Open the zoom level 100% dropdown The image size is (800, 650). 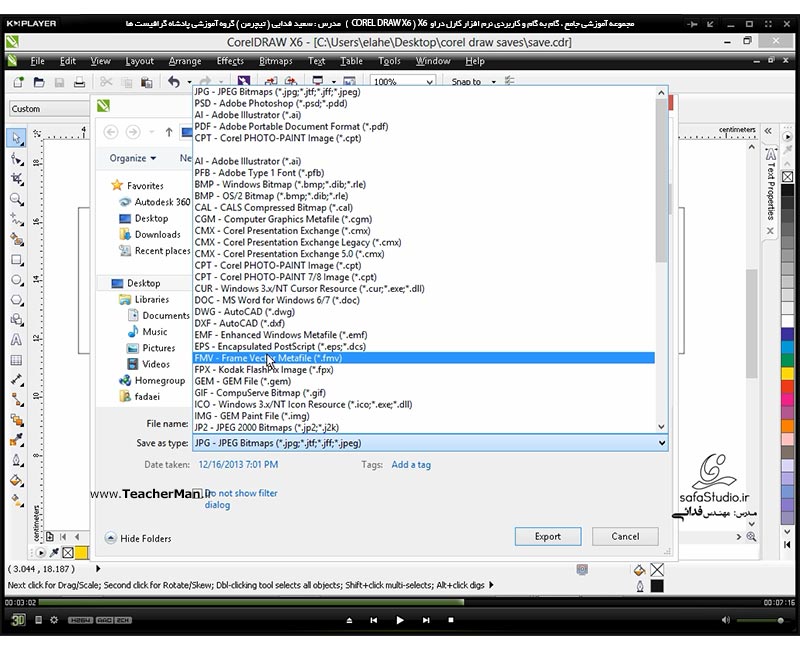[430, 82]
